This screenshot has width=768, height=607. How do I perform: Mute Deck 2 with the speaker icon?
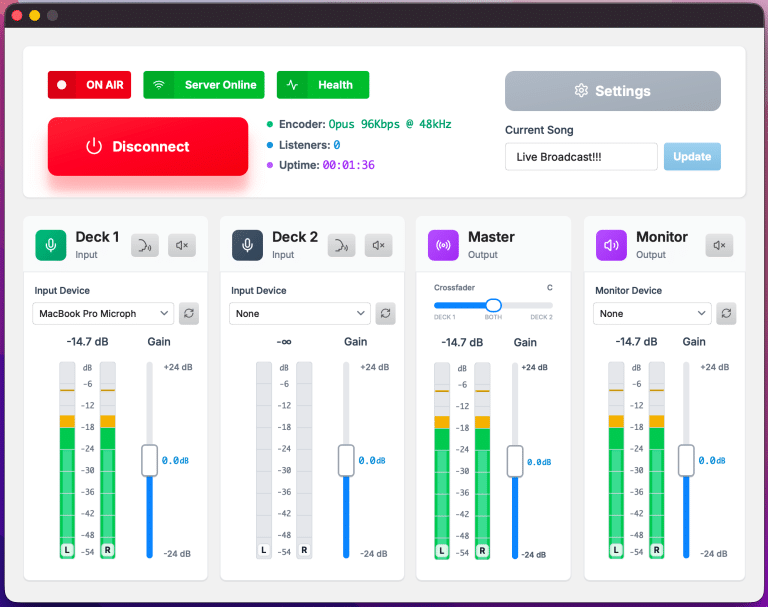pyautogui.click(x=378, y=245)
